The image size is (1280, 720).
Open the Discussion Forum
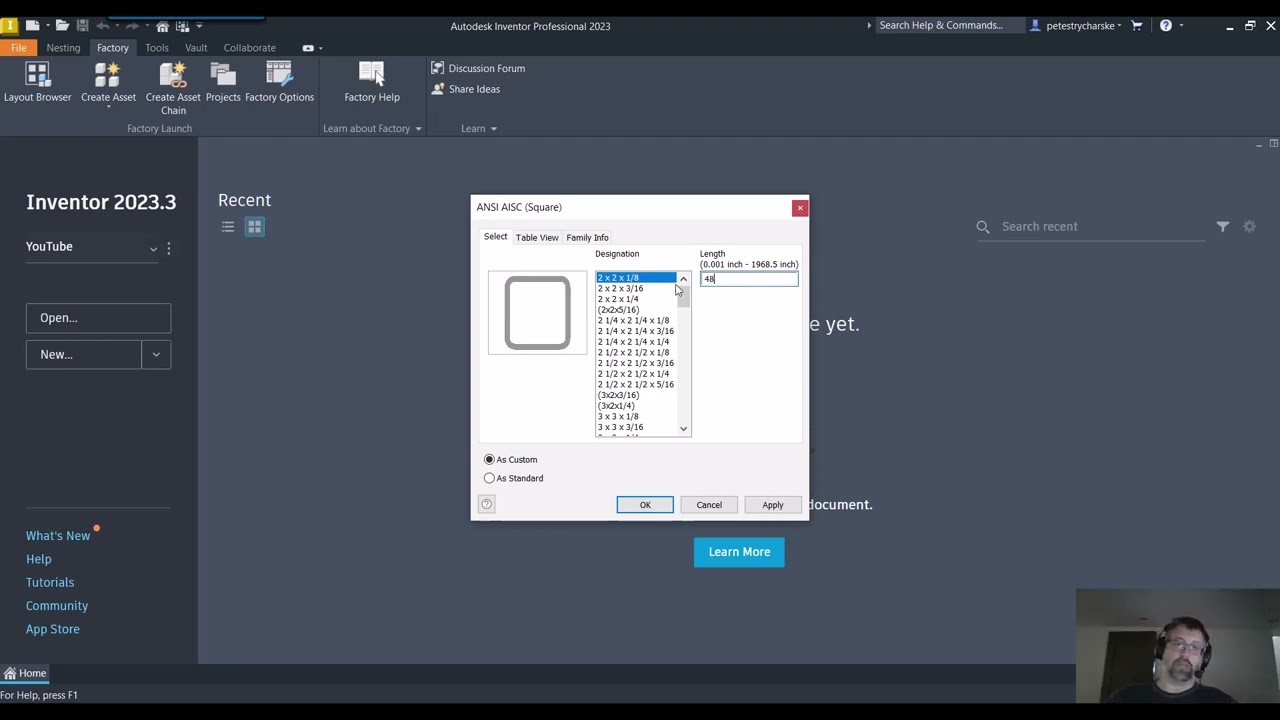[x=478, y=68]
